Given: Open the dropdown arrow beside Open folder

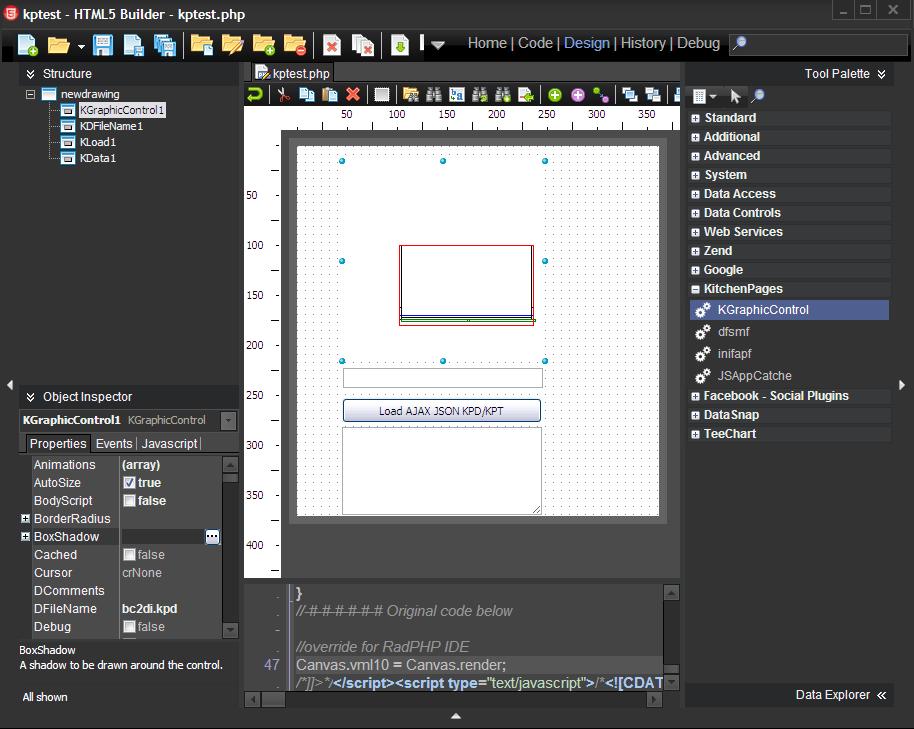Looking at the screenshot, I should [81, 46].
